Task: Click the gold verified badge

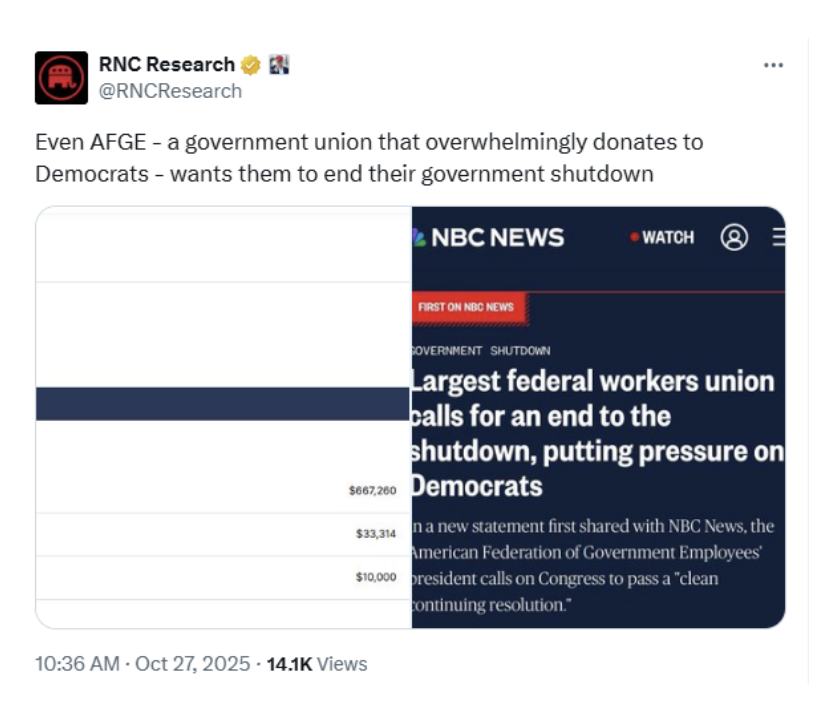Action: click(250, 65)
